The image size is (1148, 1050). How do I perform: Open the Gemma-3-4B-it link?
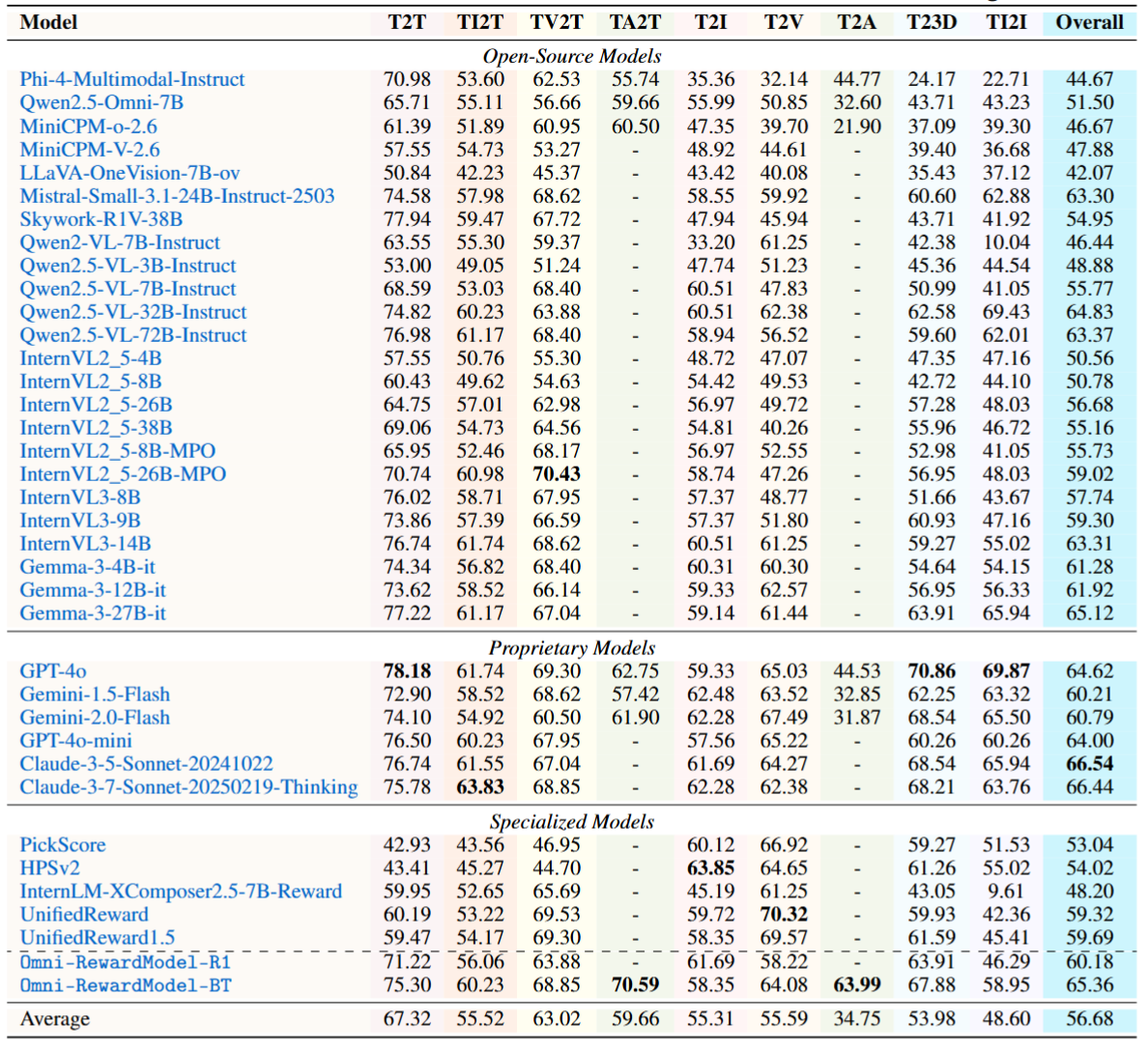coord(87,566)
